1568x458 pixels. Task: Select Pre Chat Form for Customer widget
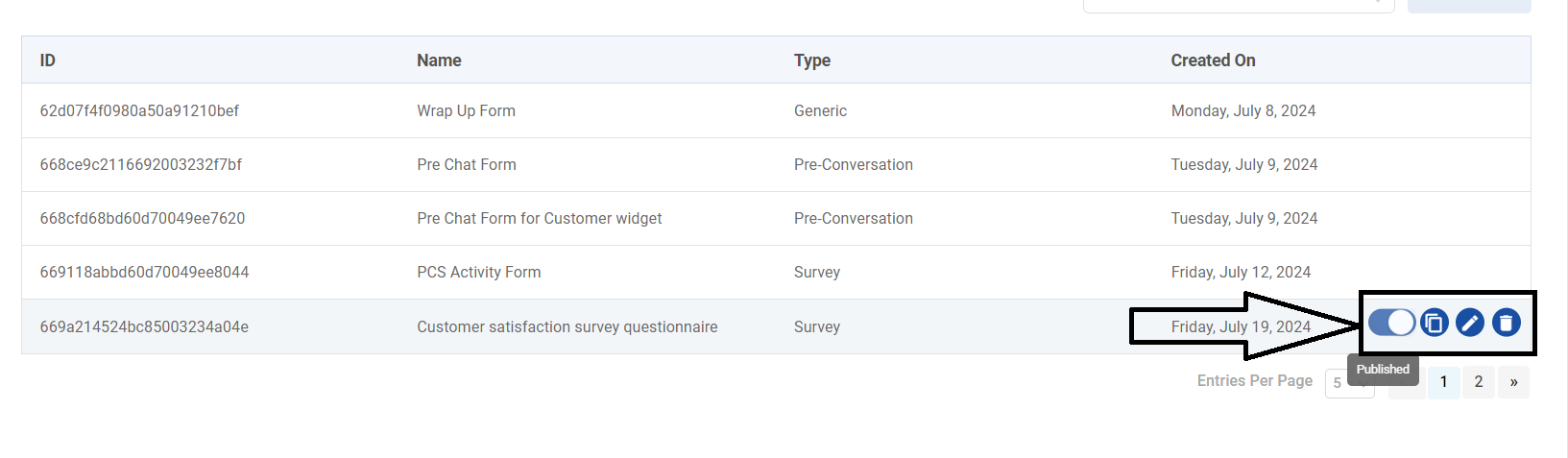point(539,219)
